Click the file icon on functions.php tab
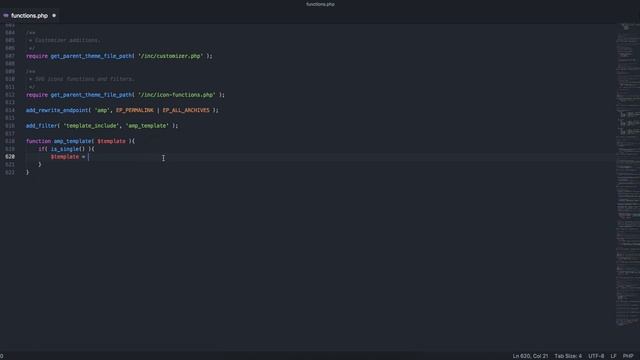 tap(6, 16)
